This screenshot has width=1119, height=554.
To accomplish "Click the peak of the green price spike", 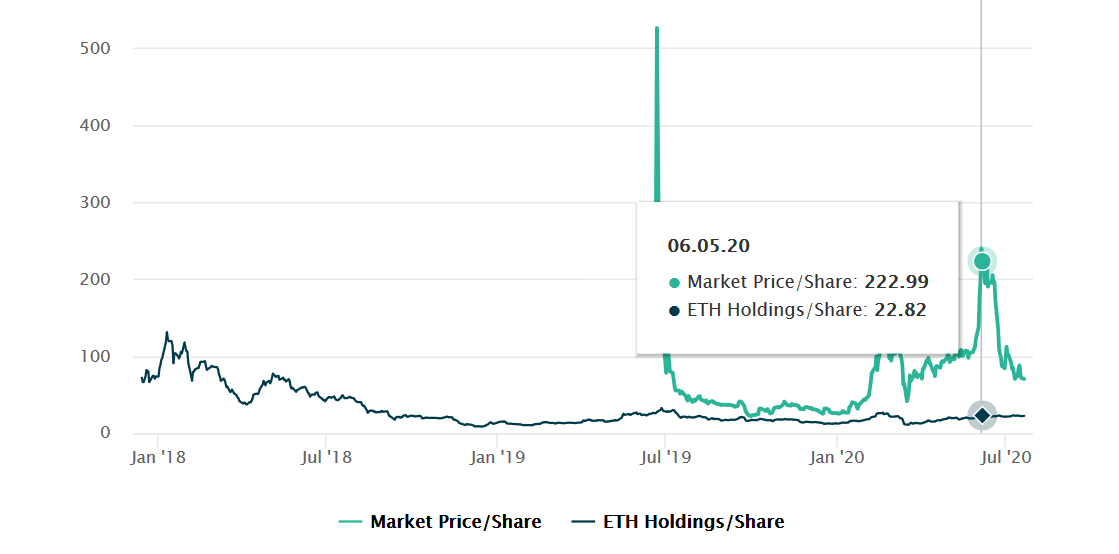I will pyautogui.click(x=657, y=29).
